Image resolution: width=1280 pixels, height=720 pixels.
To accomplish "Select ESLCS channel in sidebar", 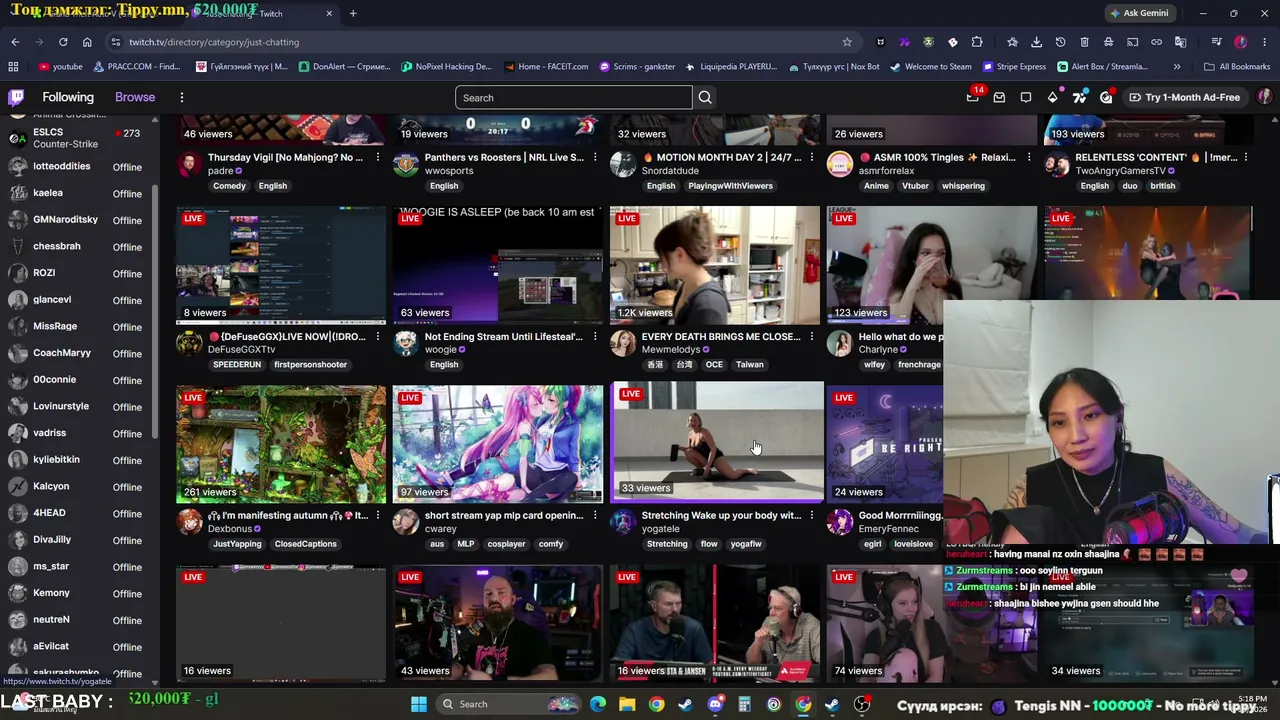I will click(x=80, y=138).
